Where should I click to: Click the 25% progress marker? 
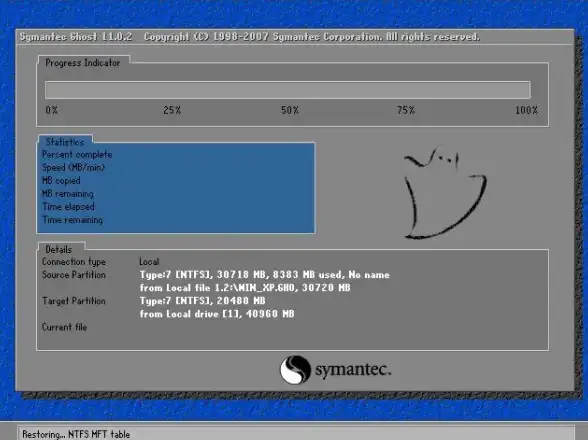[172, 110]
